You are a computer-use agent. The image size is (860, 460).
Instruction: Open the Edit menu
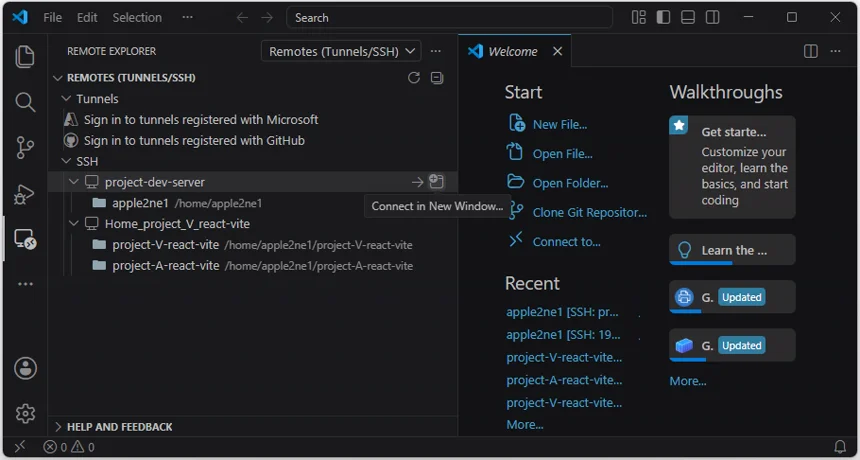(87, 18)
